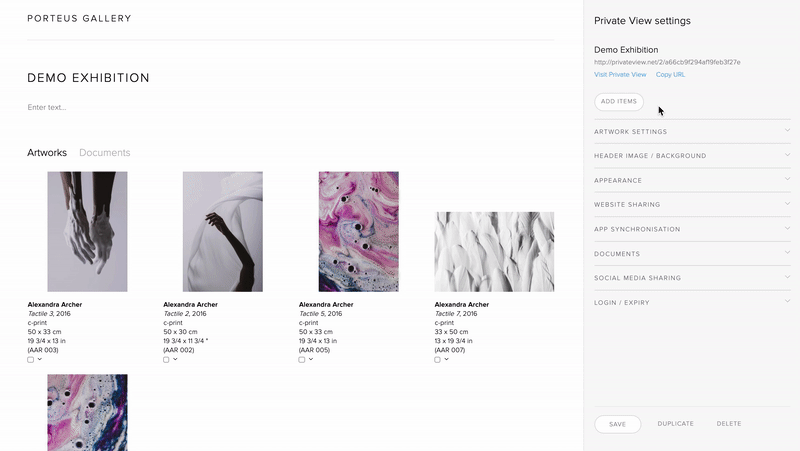Open the options chevron under Tactile 2
Viewport: 800px width, 451px height.
click(x=176, y=359)
